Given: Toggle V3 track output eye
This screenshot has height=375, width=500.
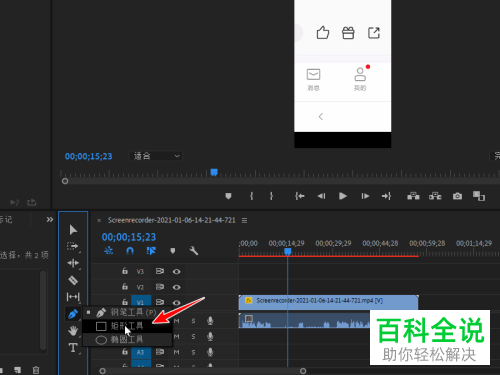Looking at the screenshot, I should tap(177, 272).
